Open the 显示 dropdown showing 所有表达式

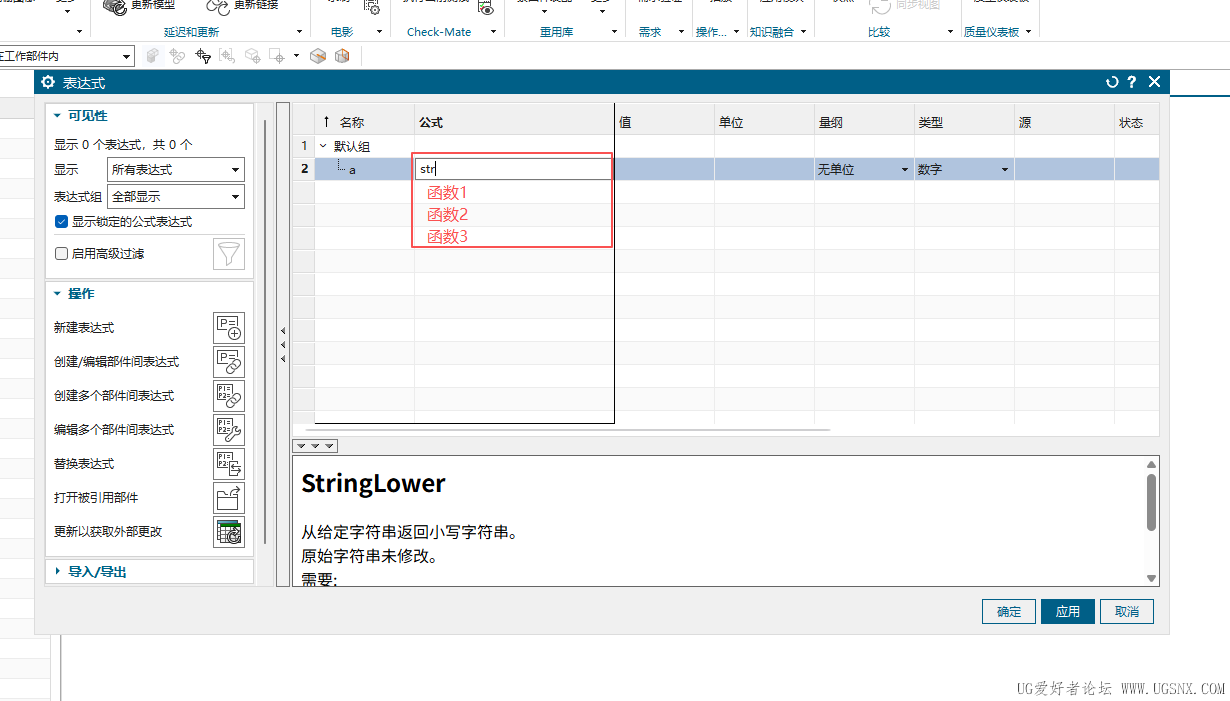(176, 170)
